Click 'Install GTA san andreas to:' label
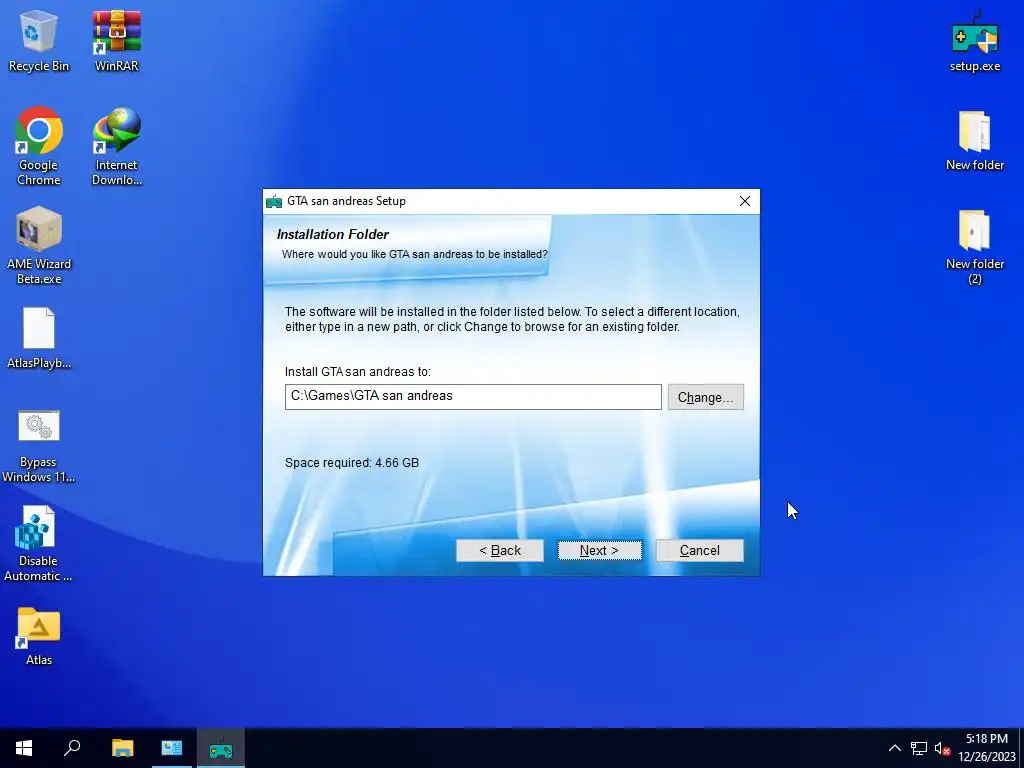Image resolution: width=1024 pixels, height=768 pixels. click(358, 372)
